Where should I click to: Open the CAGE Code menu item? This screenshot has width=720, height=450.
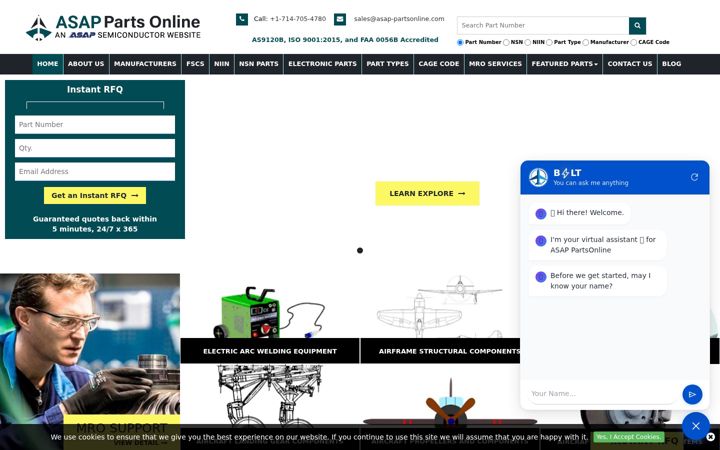point(439,64)
